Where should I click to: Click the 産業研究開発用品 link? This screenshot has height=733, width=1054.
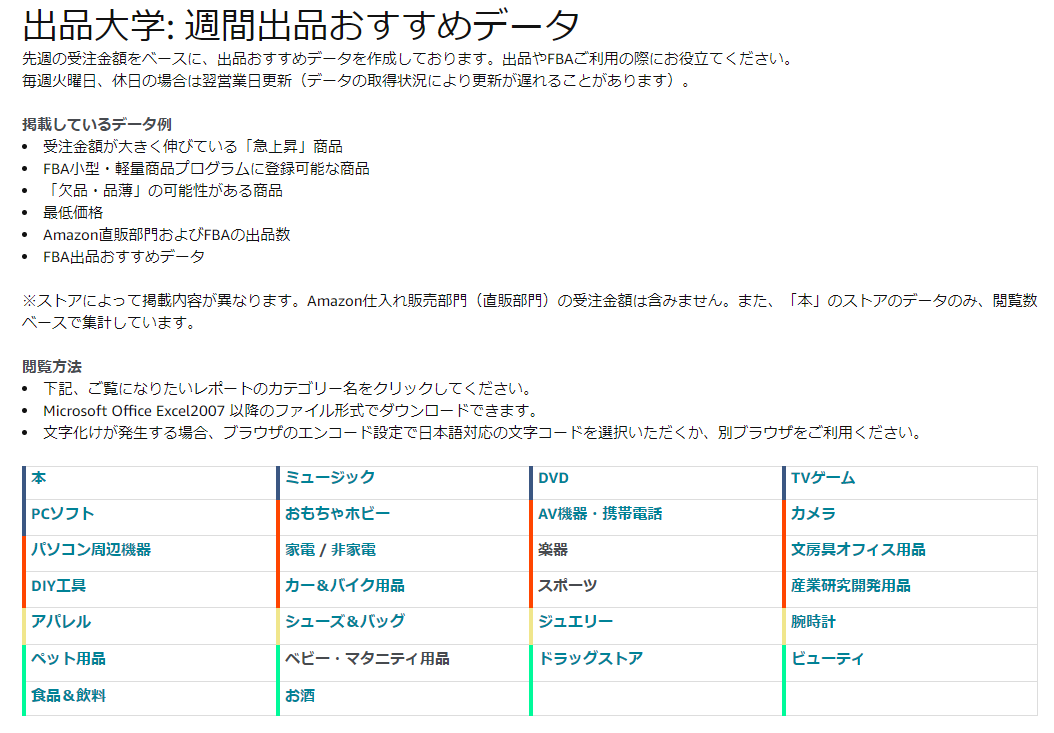click(x=850, y=586)
